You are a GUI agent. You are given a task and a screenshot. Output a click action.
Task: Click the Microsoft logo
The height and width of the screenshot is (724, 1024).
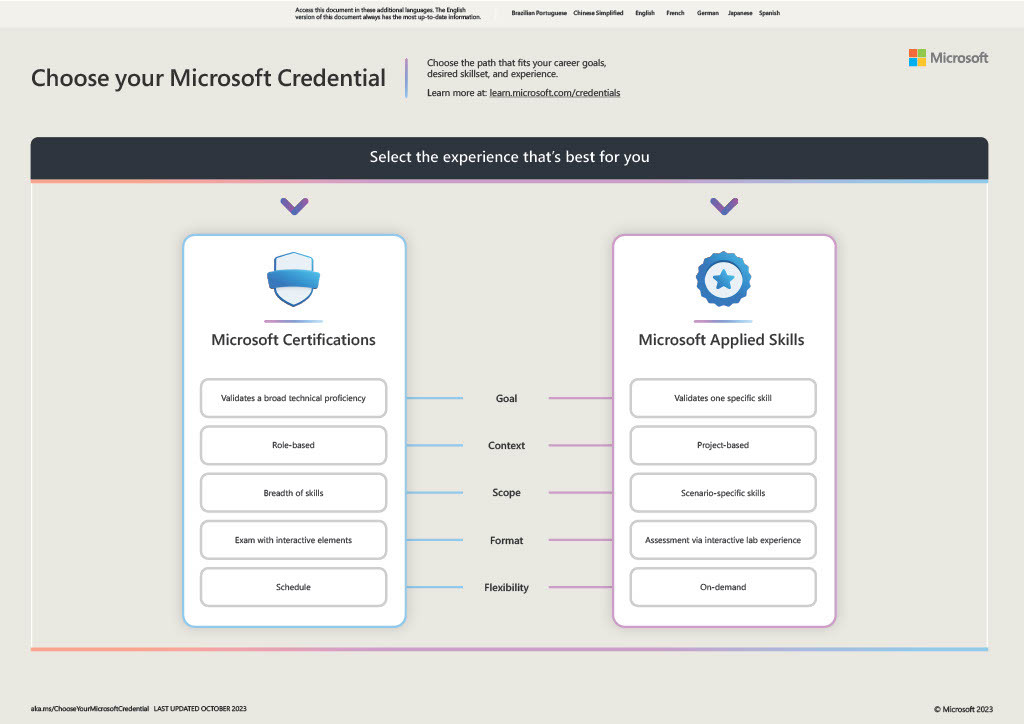(948, 58)
